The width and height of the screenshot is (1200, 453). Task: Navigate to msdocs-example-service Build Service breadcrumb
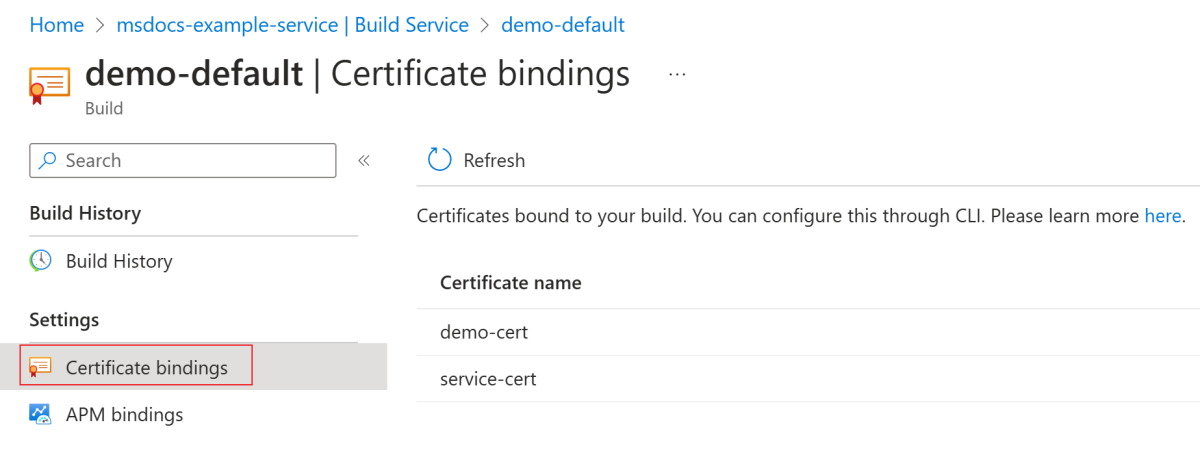click(293, 25)
